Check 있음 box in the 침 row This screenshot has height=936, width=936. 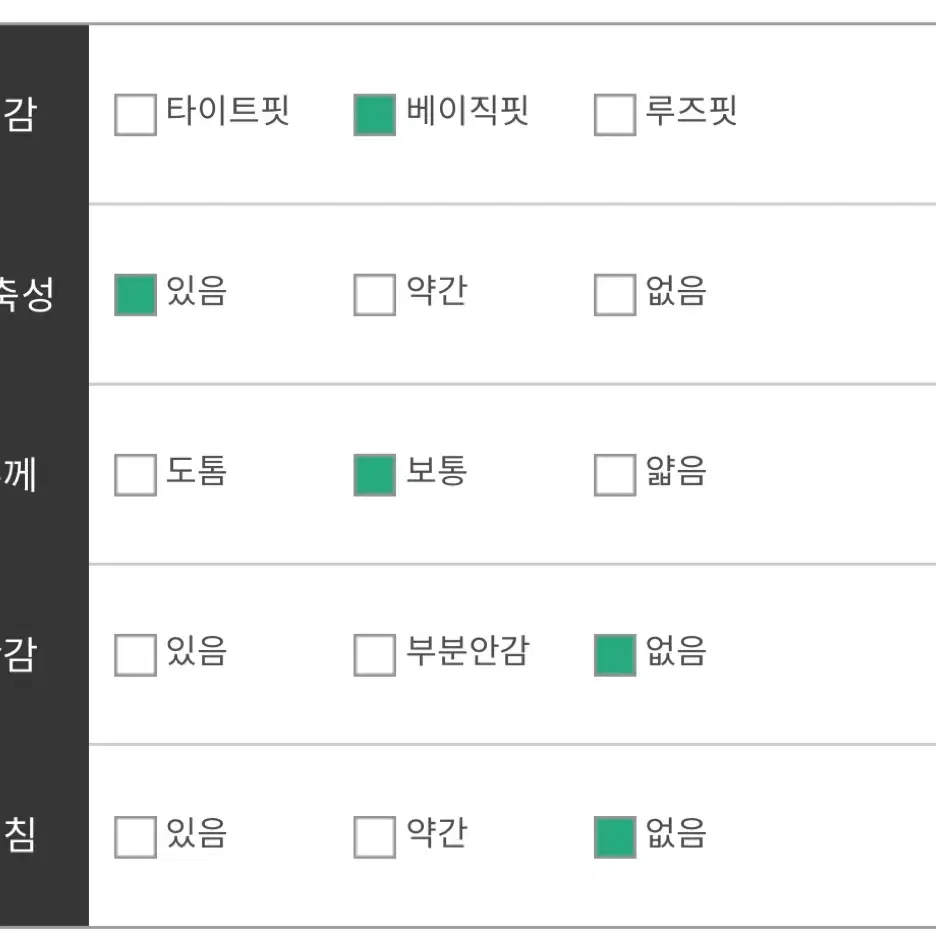[136, 838]
